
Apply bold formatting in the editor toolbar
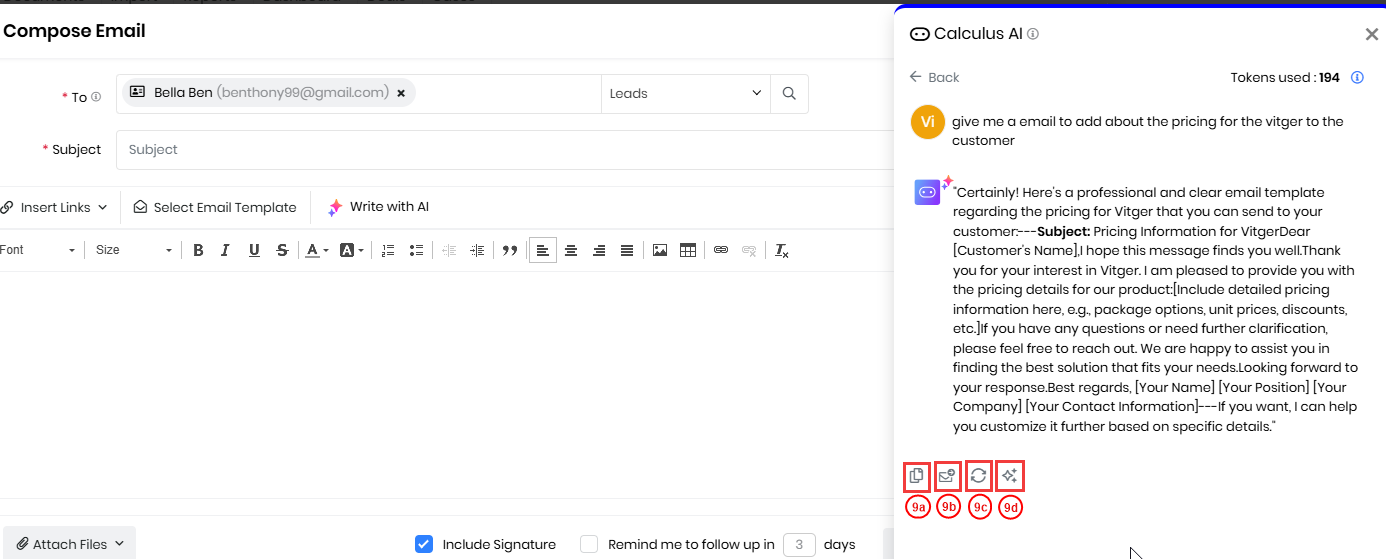pos(198,250)
